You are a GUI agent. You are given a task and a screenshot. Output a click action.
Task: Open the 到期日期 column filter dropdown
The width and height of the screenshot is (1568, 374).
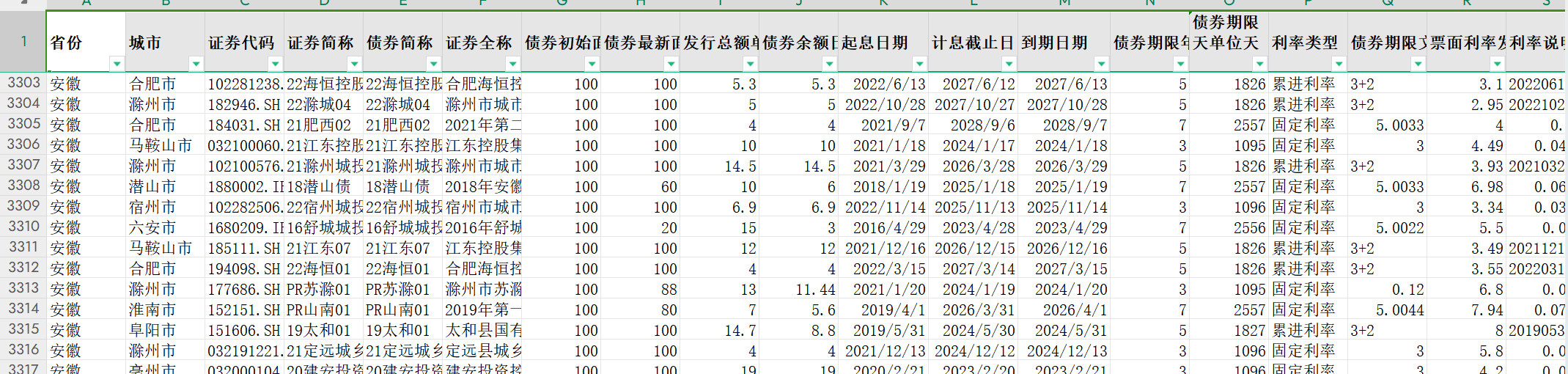(x=1101, y=64)
